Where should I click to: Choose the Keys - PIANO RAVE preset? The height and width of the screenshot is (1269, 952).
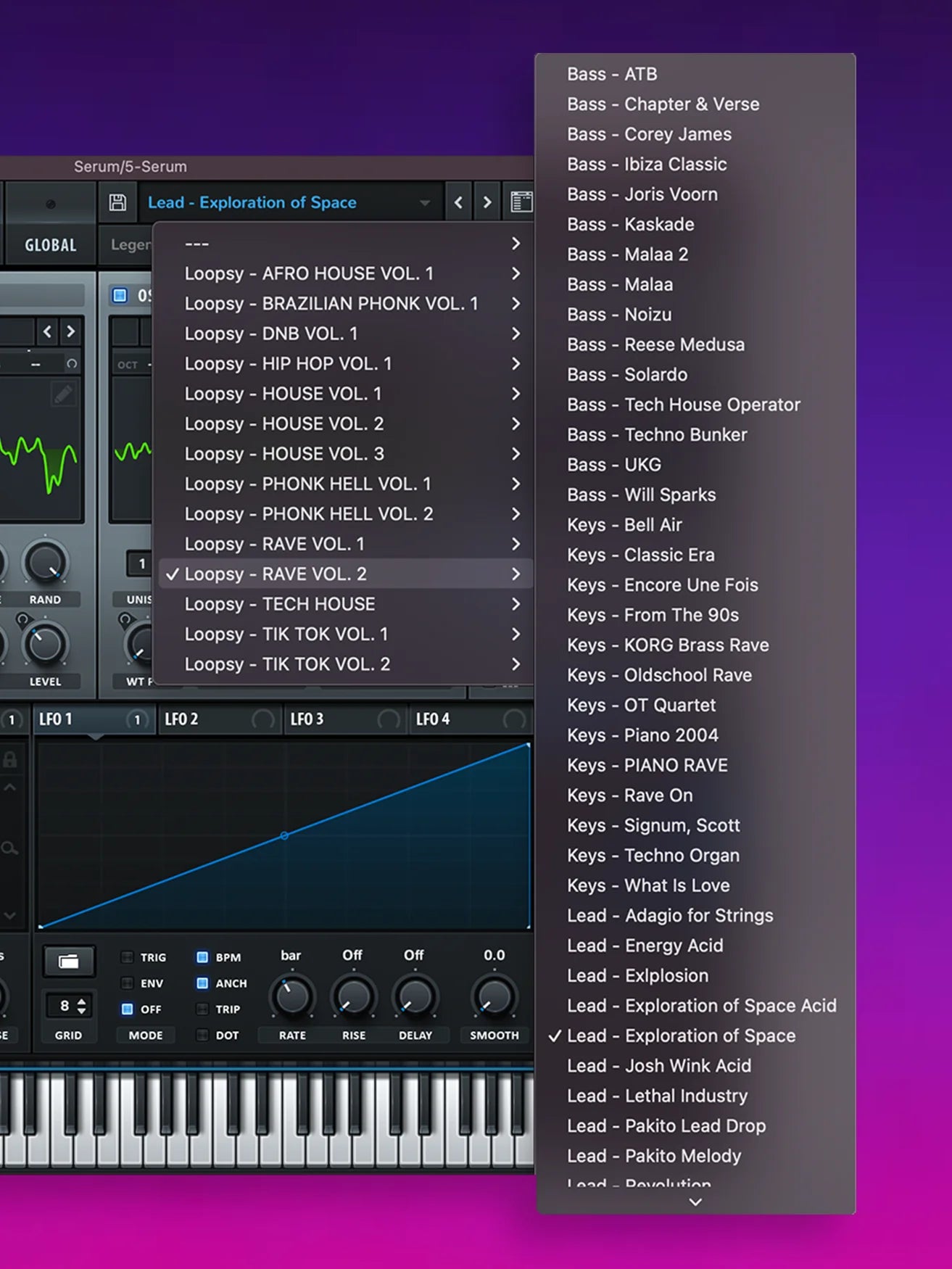pos(695,765)
